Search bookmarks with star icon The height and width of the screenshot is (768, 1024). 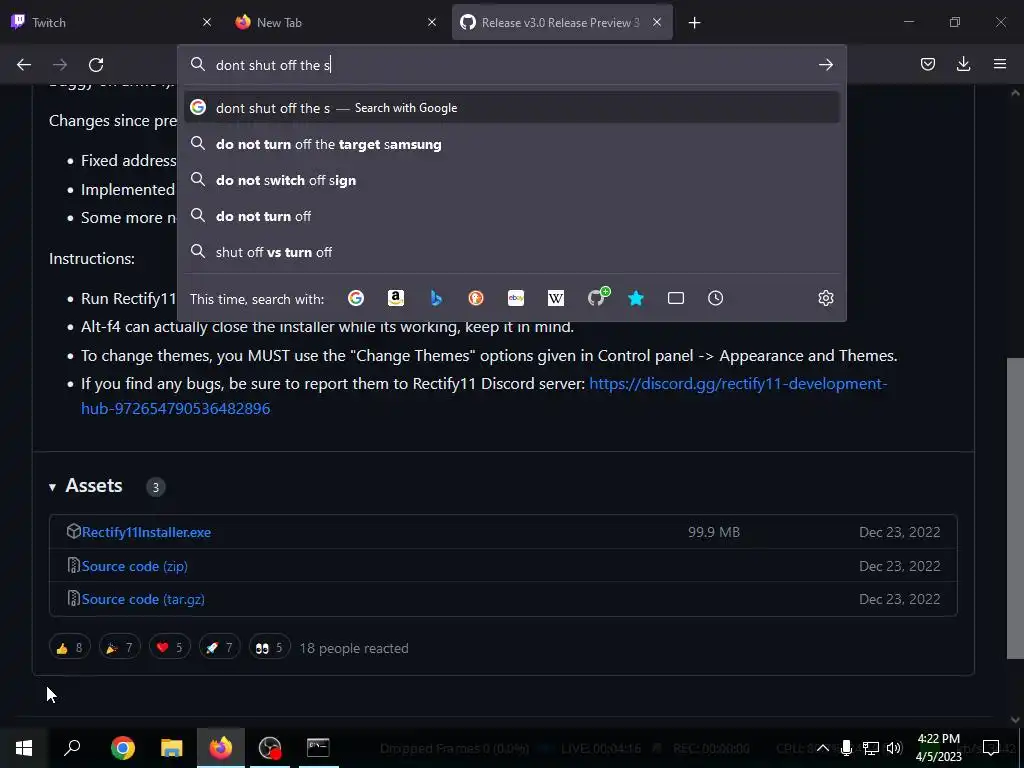[x=636, y=298]
